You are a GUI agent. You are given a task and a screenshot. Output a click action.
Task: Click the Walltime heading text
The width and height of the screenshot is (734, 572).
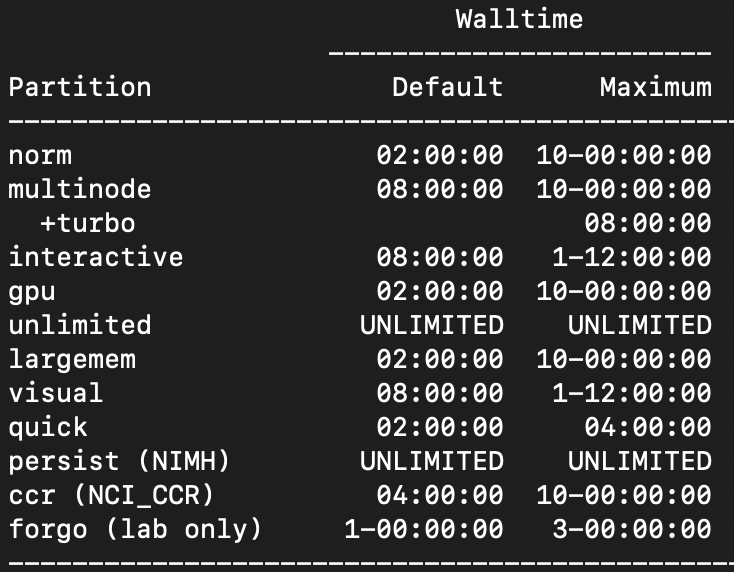(519, 19)
